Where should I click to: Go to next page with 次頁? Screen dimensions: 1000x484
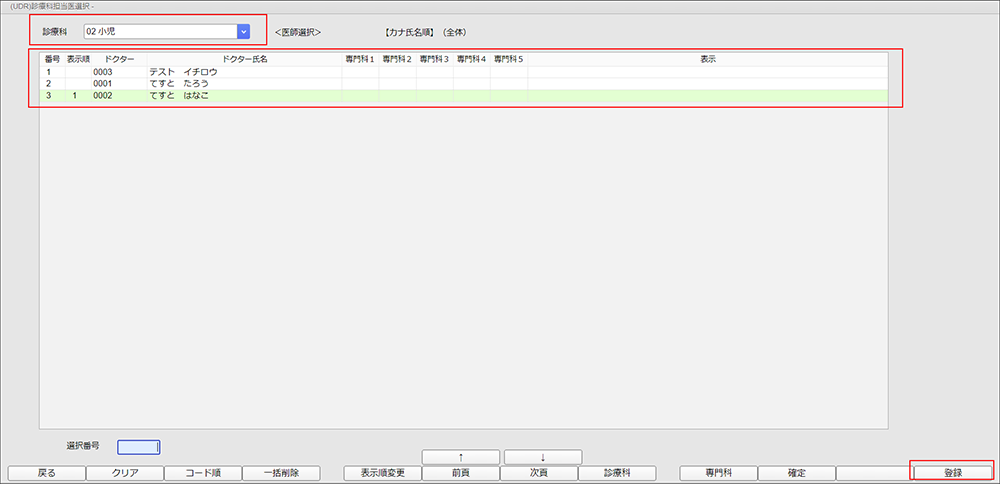coord(538,473)
